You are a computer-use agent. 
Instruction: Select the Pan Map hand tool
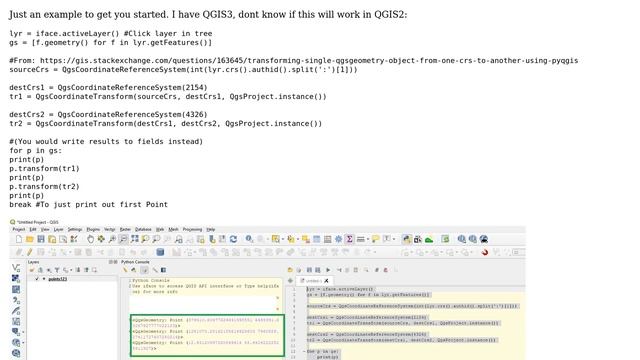point(90,239)
